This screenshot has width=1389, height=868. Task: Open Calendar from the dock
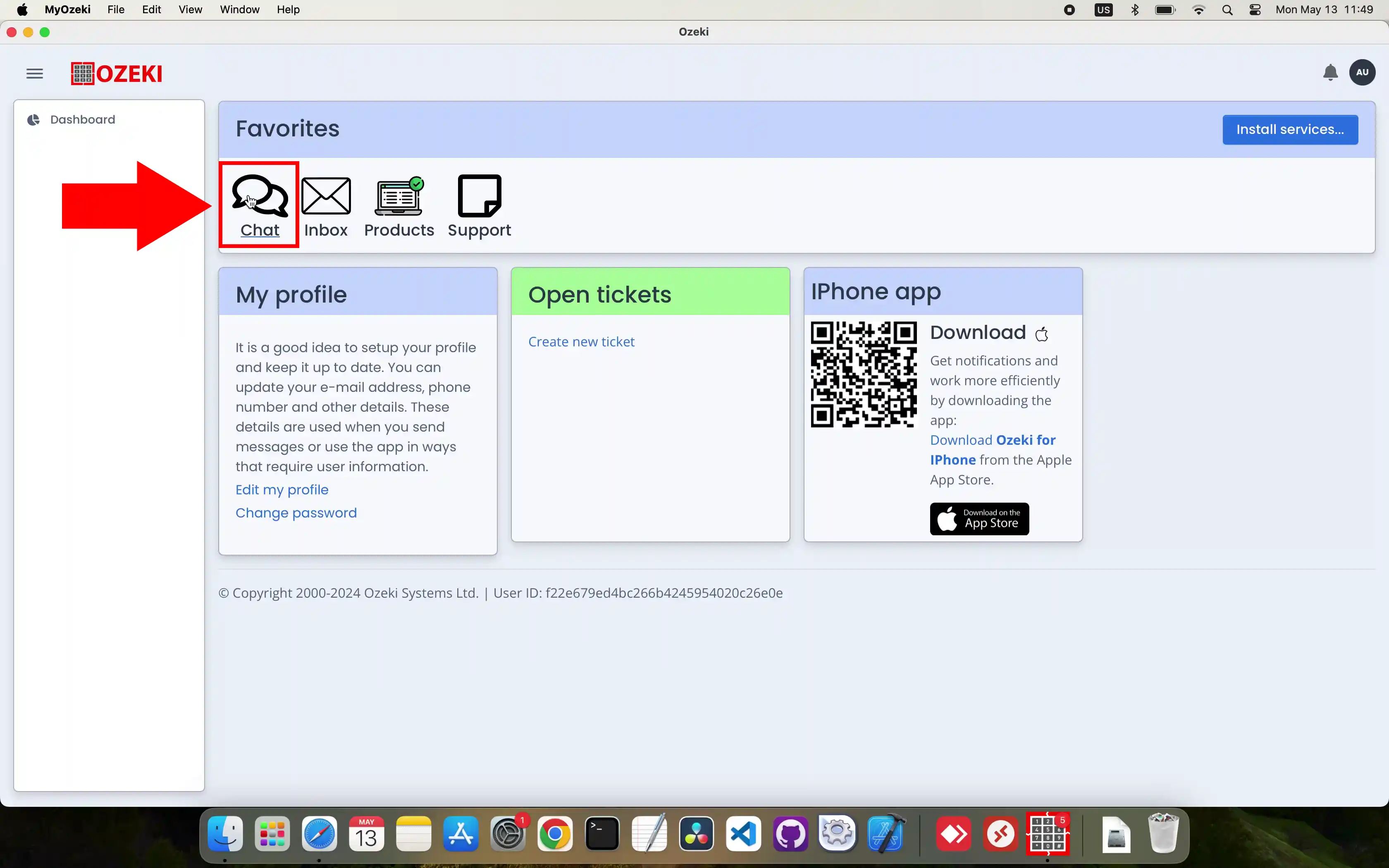(366, 834)
